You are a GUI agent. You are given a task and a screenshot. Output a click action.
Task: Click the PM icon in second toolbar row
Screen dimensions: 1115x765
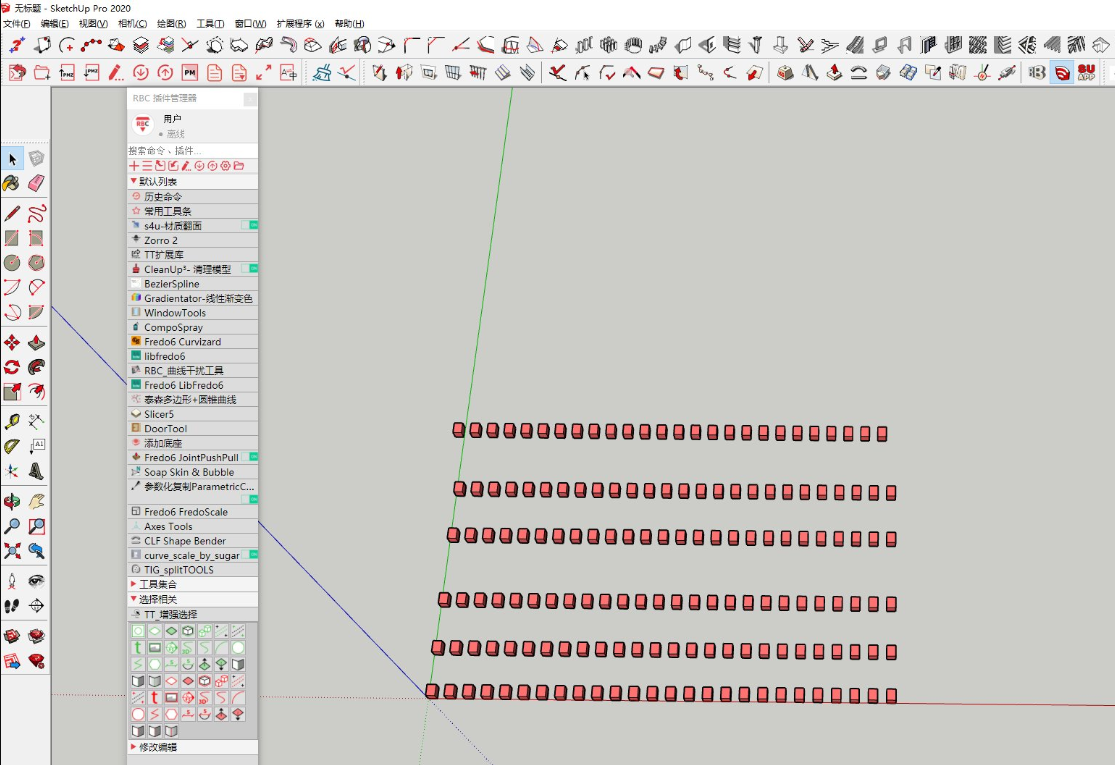coord(190,72)
